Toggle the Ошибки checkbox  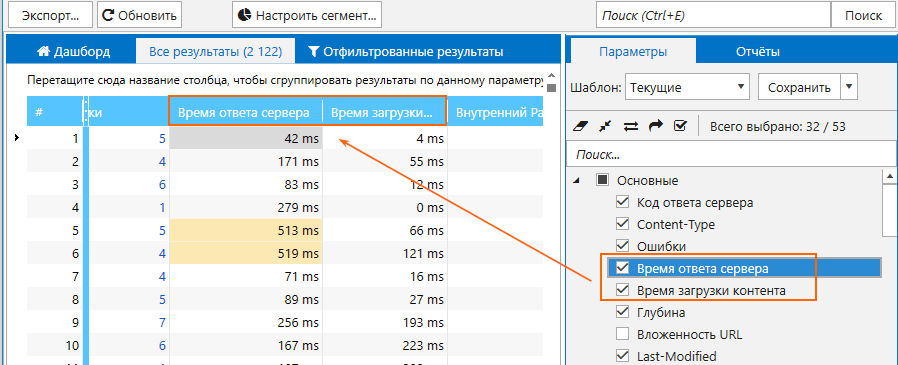pyautogui.click(x=622, y=246)
